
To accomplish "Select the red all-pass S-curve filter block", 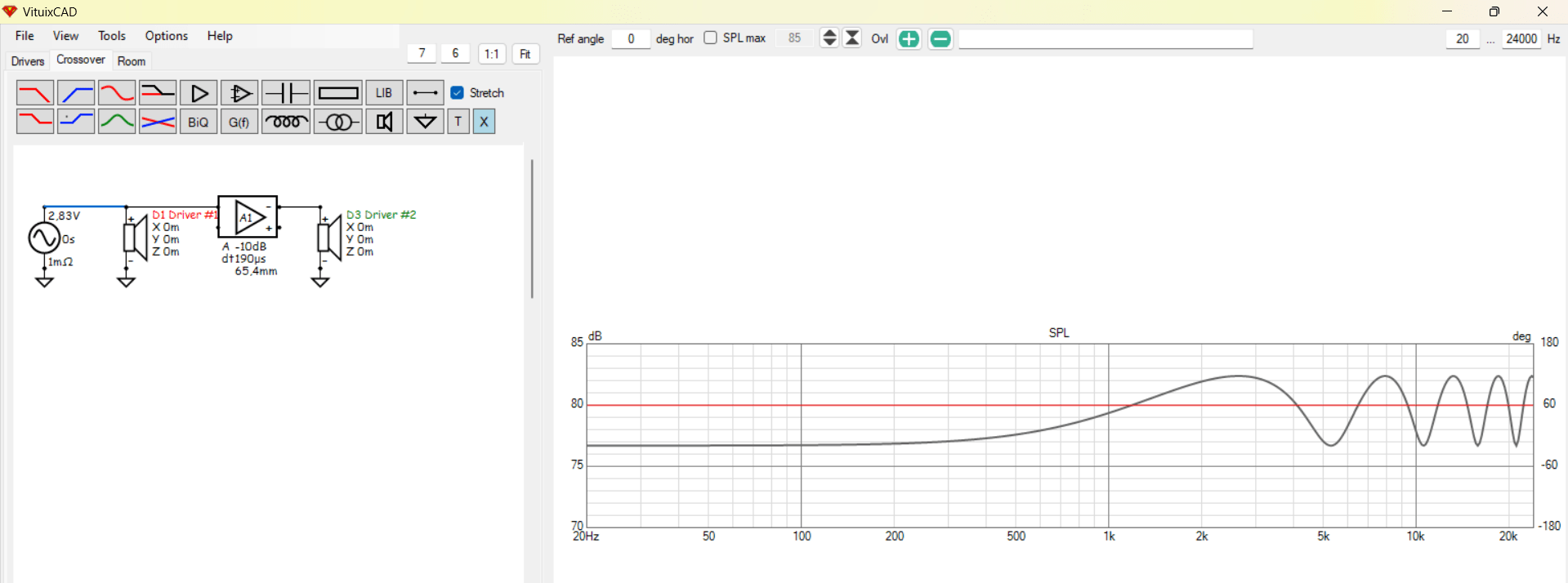I will pyautogui.click(x=117, y=93).
